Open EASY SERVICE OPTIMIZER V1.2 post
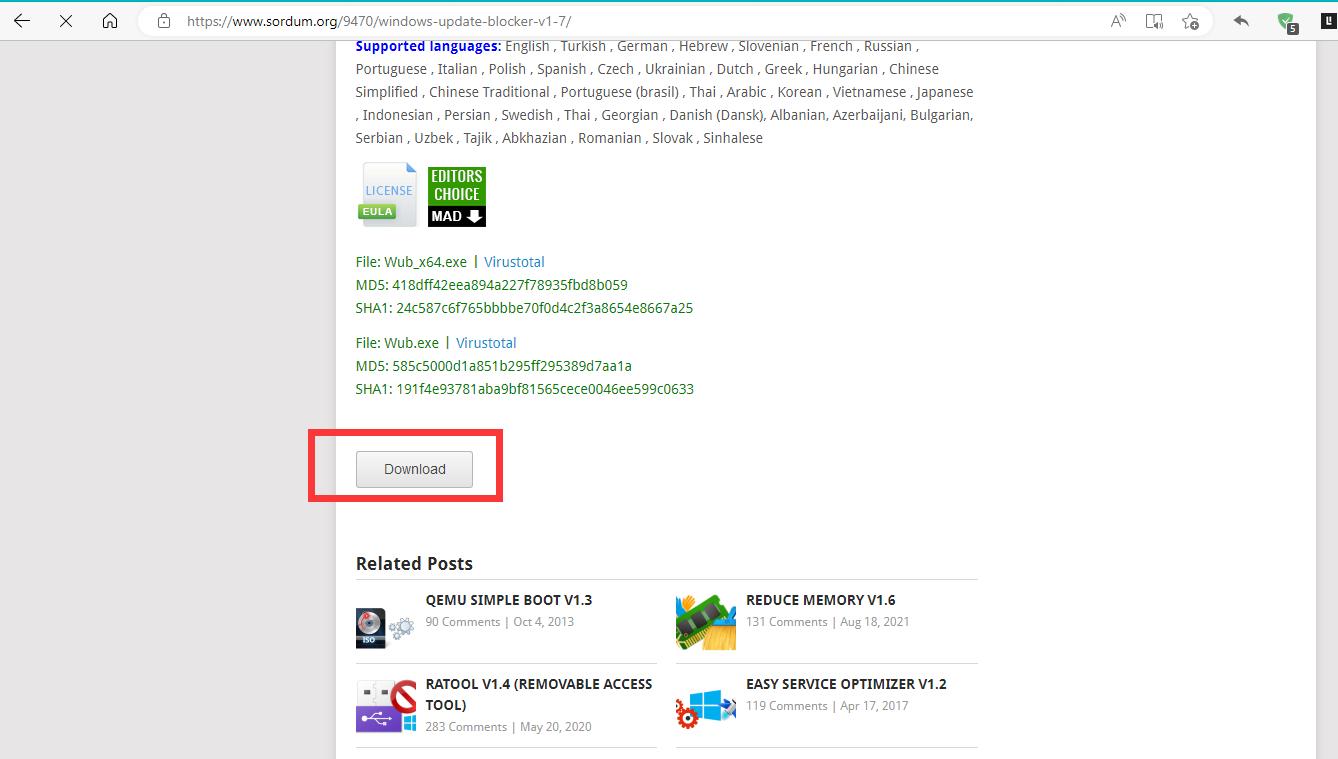The height and width of the screenshot is (759, 1338). (x=846, y=684)
